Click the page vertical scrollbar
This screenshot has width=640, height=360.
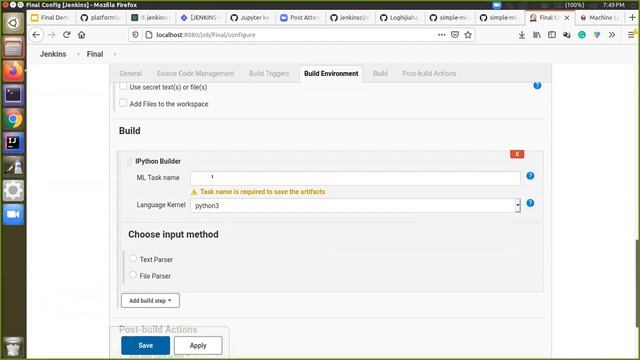637,284
